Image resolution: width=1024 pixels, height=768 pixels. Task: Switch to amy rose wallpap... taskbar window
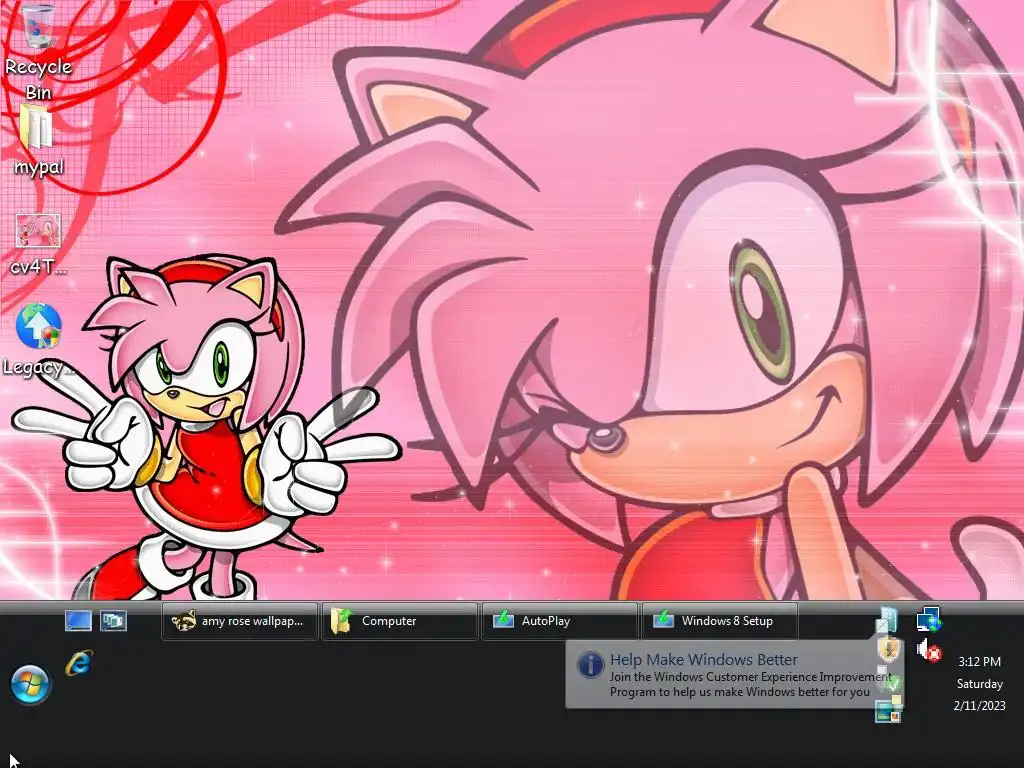pyautogui.click(x=240, y=621)
